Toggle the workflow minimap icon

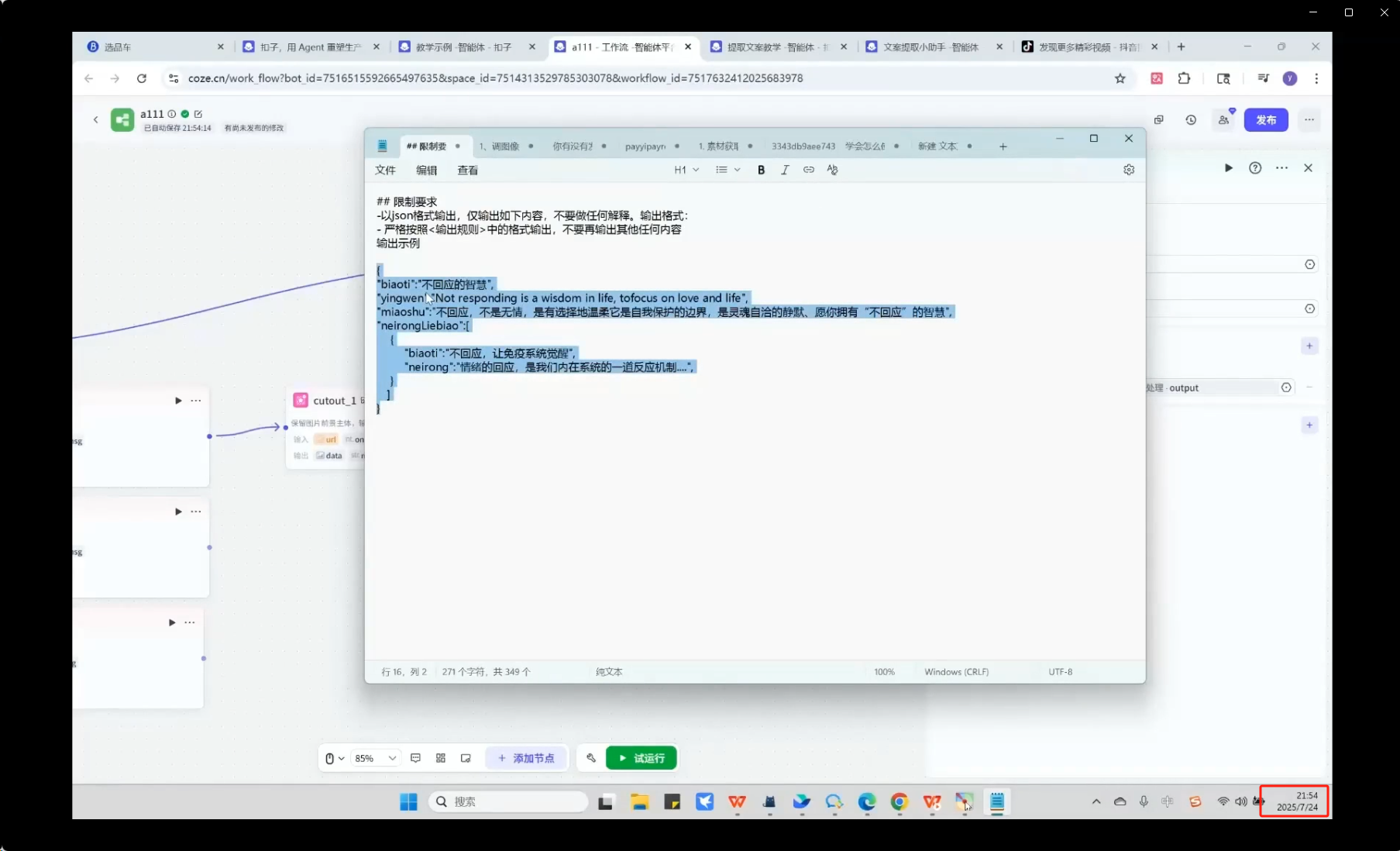(x=466, y=758)
